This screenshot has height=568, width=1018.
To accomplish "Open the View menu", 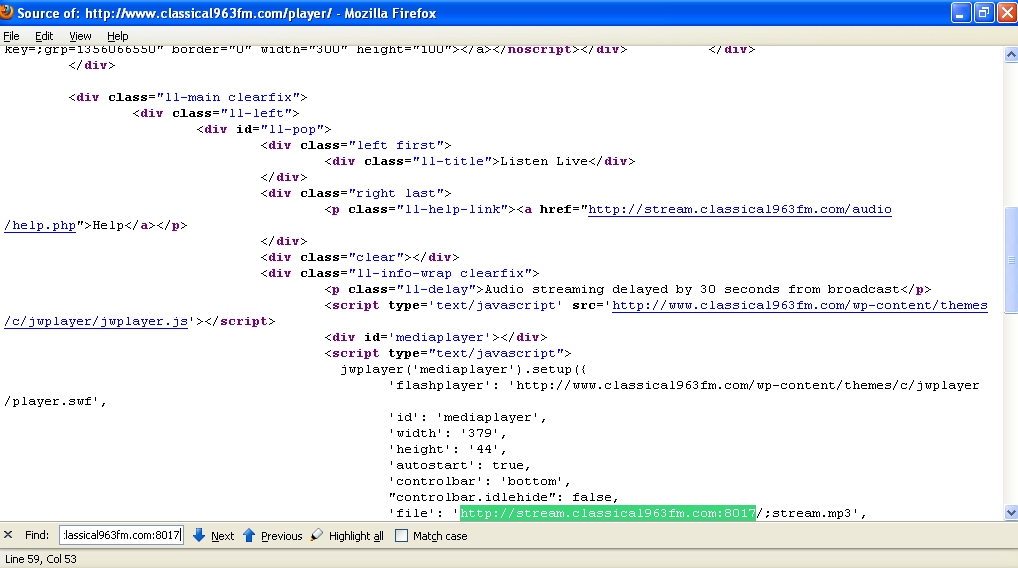I will pyautogui.click(x=80, y=36).
